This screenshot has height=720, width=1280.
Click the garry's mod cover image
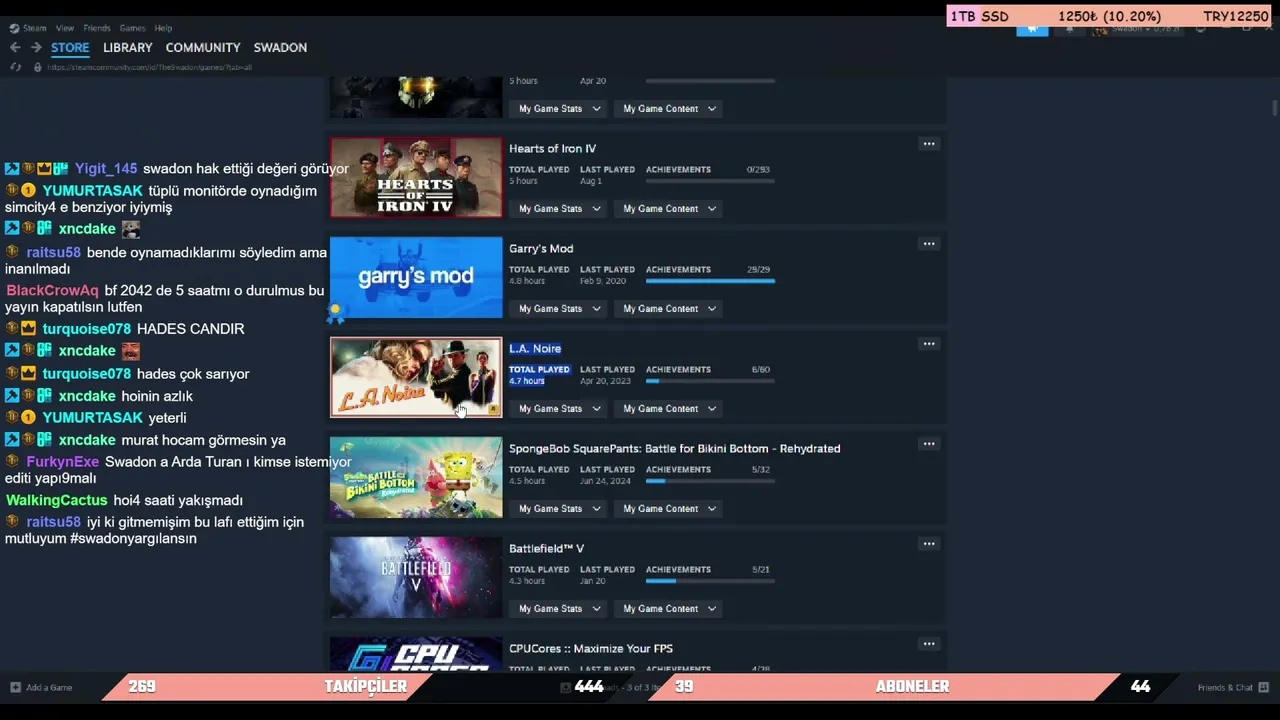tap(416, 277)
